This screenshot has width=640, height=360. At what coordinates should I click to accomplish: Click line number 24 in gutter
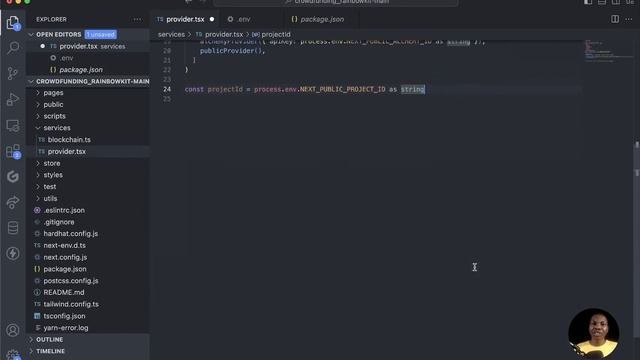tap(167, 89)
